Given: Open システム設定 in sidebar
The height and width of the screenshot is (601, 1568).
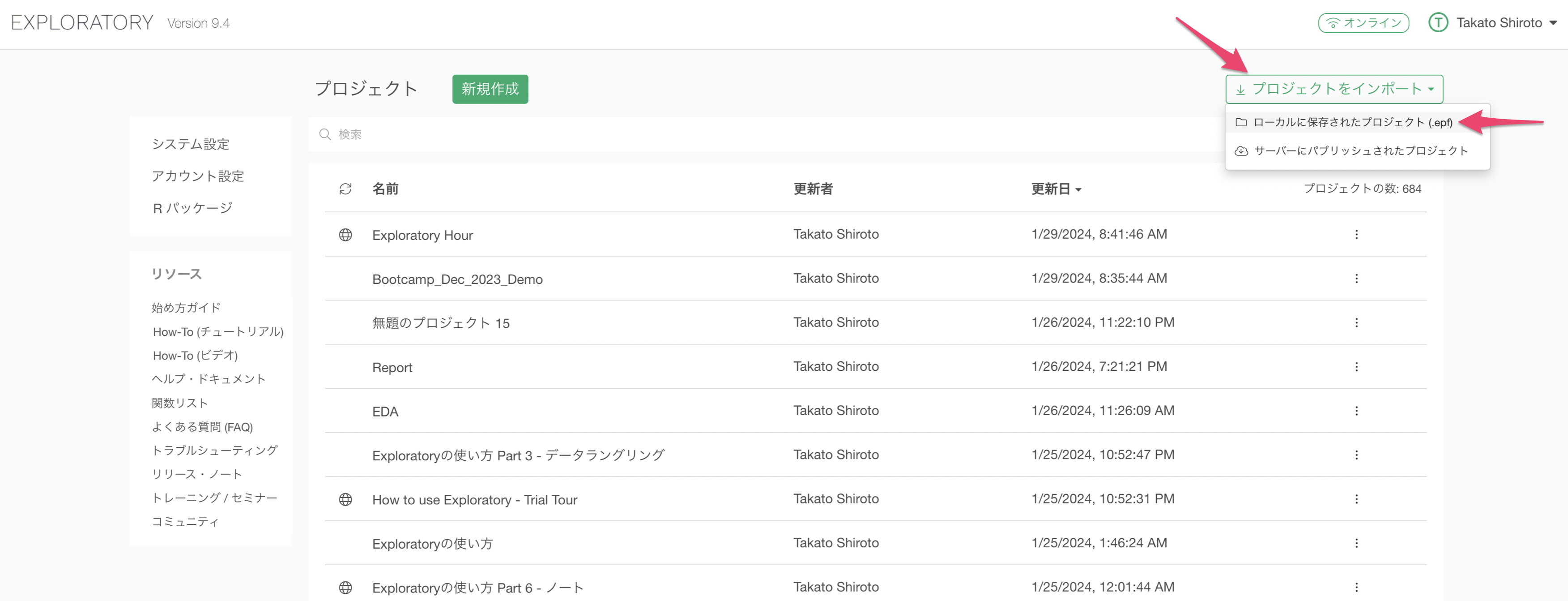Looking at the screenshot, I should coord(191,144).
